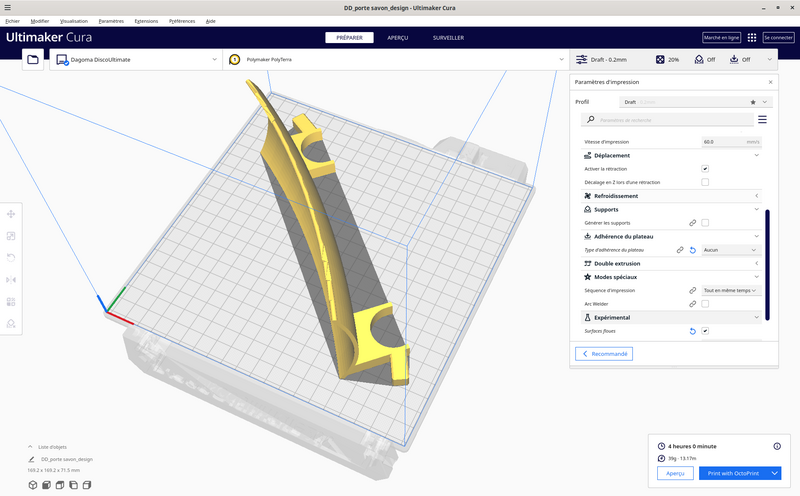The height and width of the screenshot is (496, 800).
Task: Toggle Décalage en Z lors d'une rétraction
Action: pyautogui.click(x=705, y=182)
